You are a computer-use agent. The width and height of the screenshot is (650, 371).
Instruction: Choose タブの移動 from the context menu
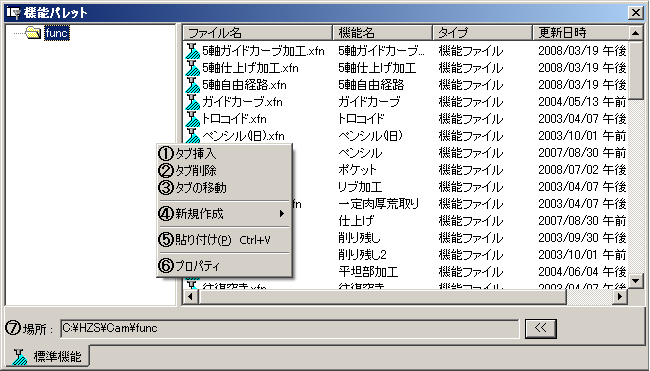click(224, 187)
